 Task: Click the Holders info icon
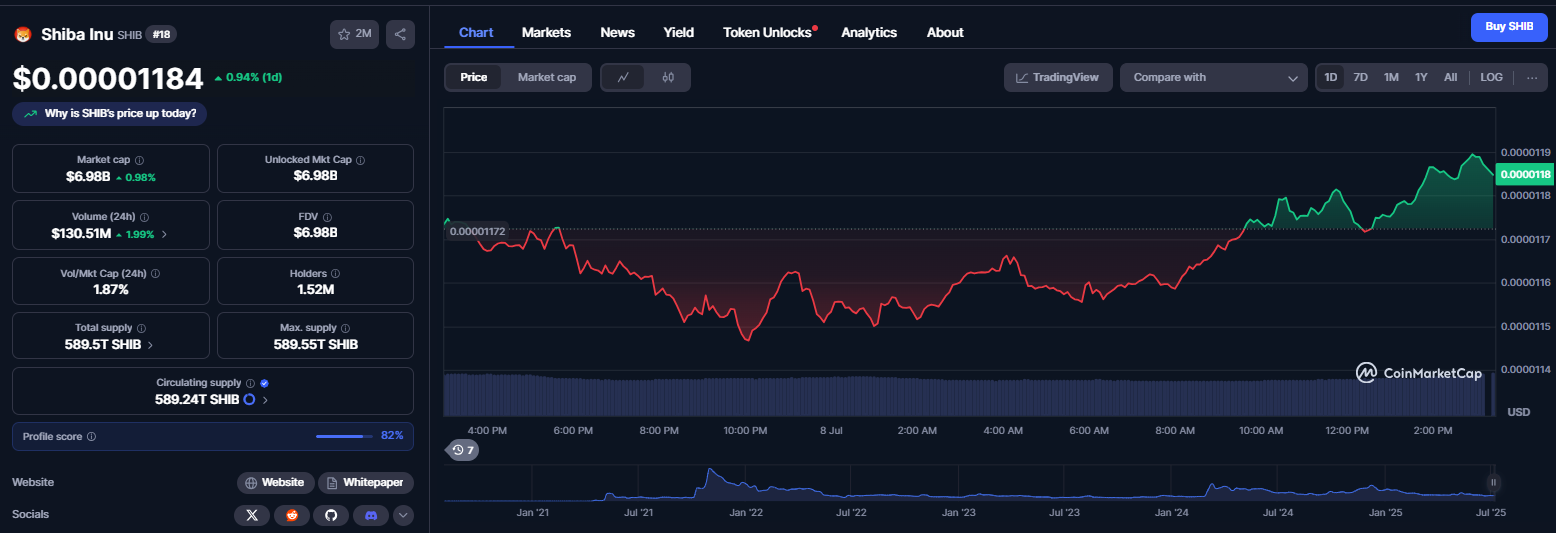[335, 273]
